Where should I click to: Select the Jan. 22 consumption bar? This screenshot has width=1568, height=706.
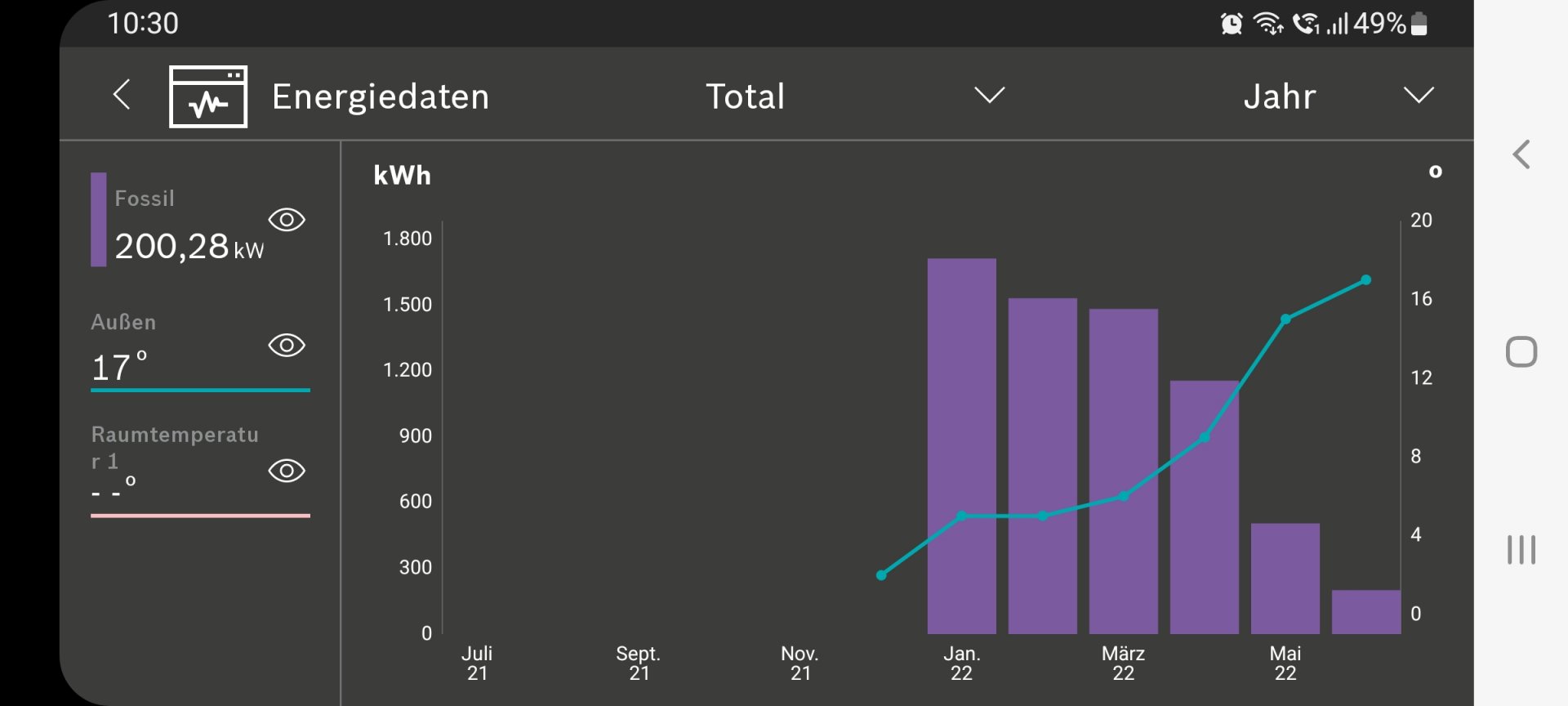(x=961, y=445)
